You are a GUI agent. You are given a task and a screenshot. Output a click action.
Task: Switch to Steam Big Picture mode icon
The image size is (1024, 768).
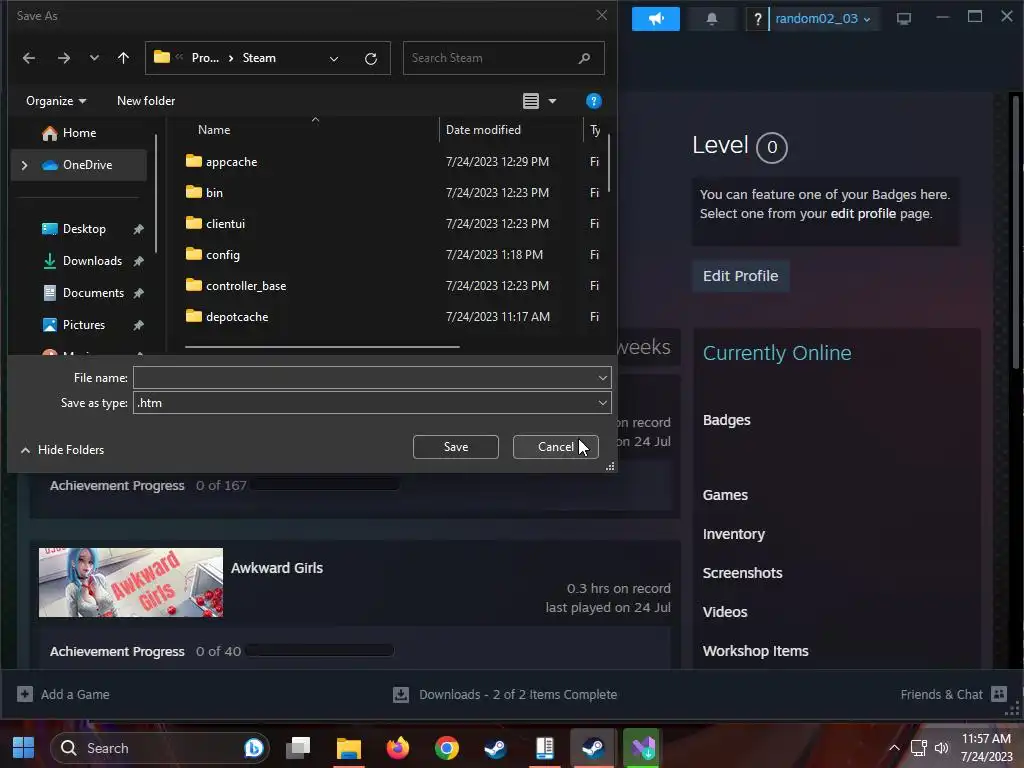tap(904, 19)
